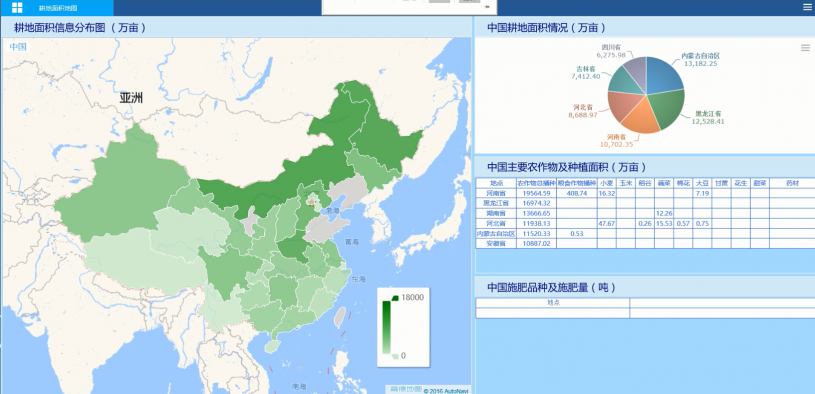Open the four-square grid menu icon
The height and width of the screenshot is (394, 815).
click(17, 7)
